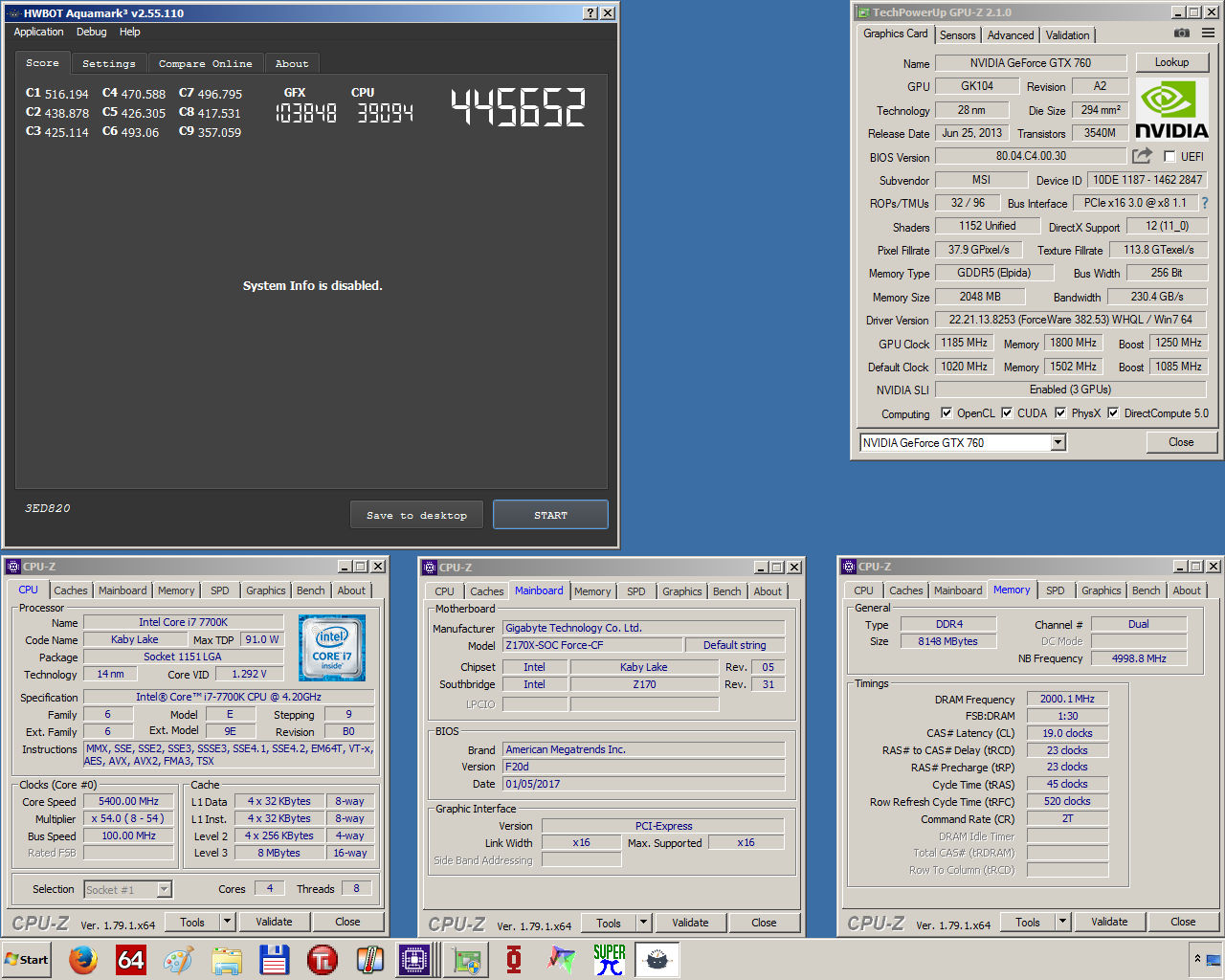Open the thermometer taskbar icon
1225x980 pixels.
370,959
